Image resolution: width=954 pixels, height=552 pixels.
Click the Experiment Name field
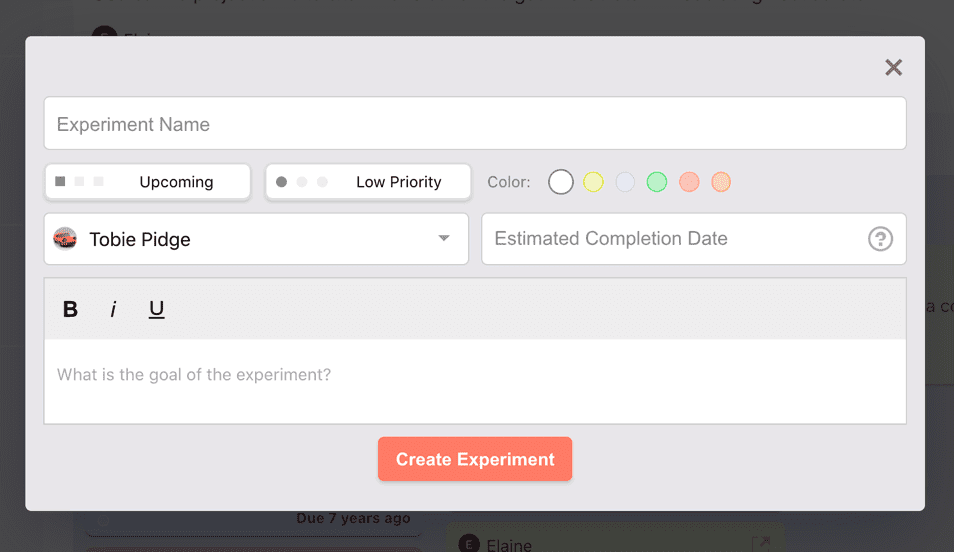tap(475, 124)
